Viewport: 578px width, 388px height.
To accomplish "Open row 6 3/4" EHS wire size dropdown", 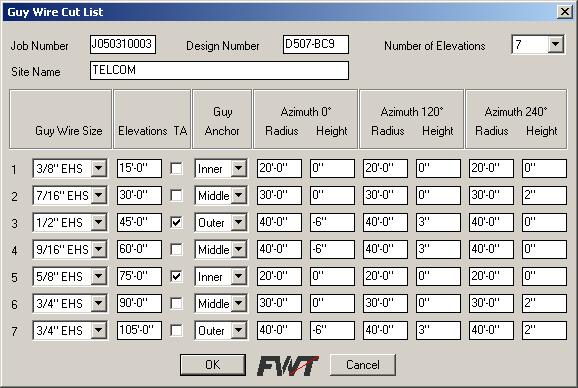I will coord(98,303).
